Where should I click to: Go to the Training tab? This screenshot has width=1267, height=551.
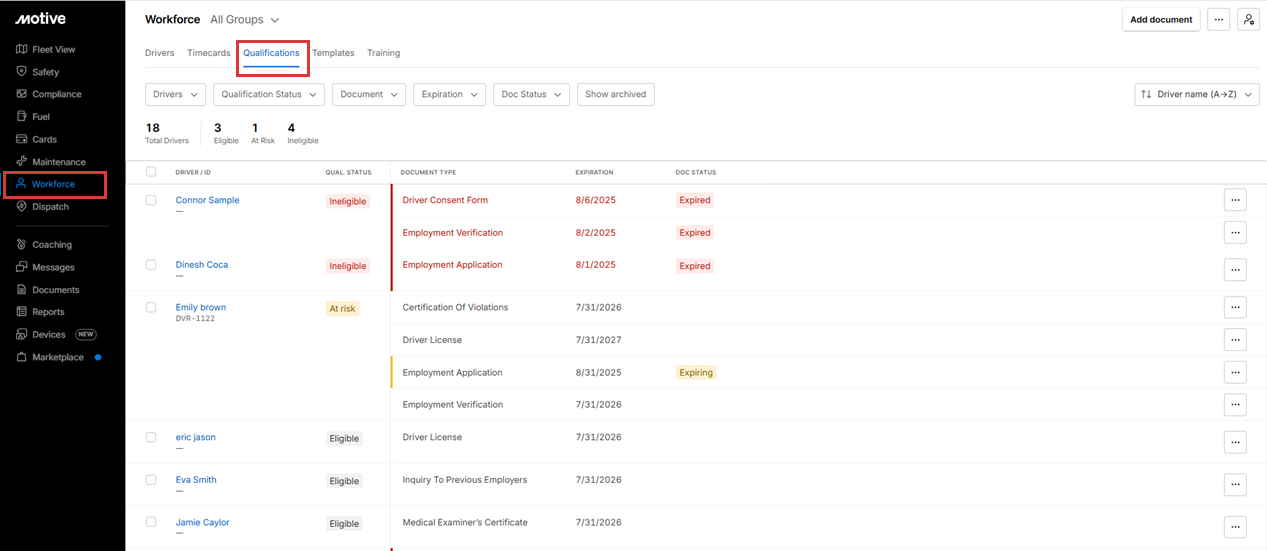point(383,53)
